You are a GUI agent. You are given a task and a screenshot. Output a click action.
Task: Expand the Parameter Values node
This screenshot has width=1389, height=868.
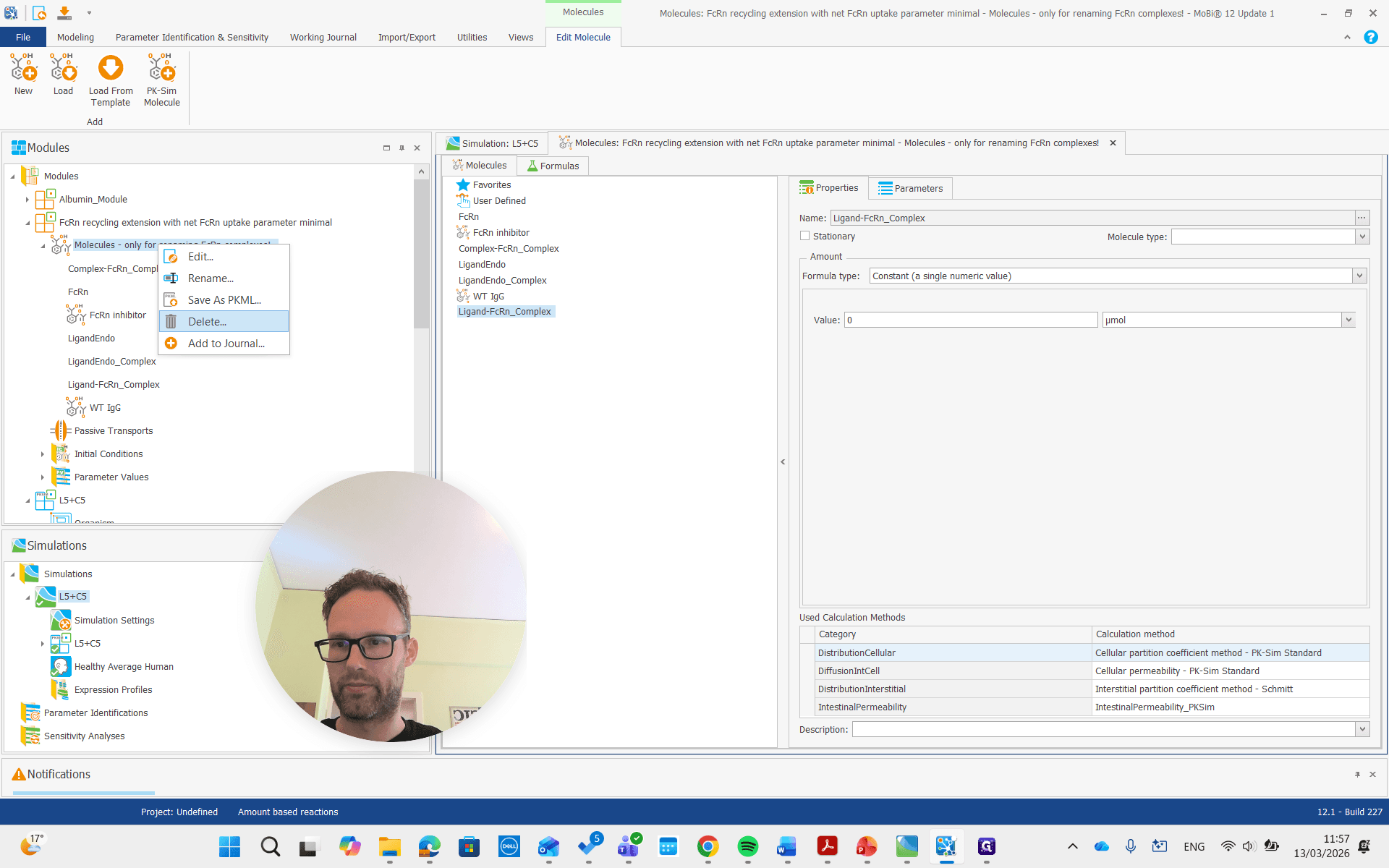(43, 477)
